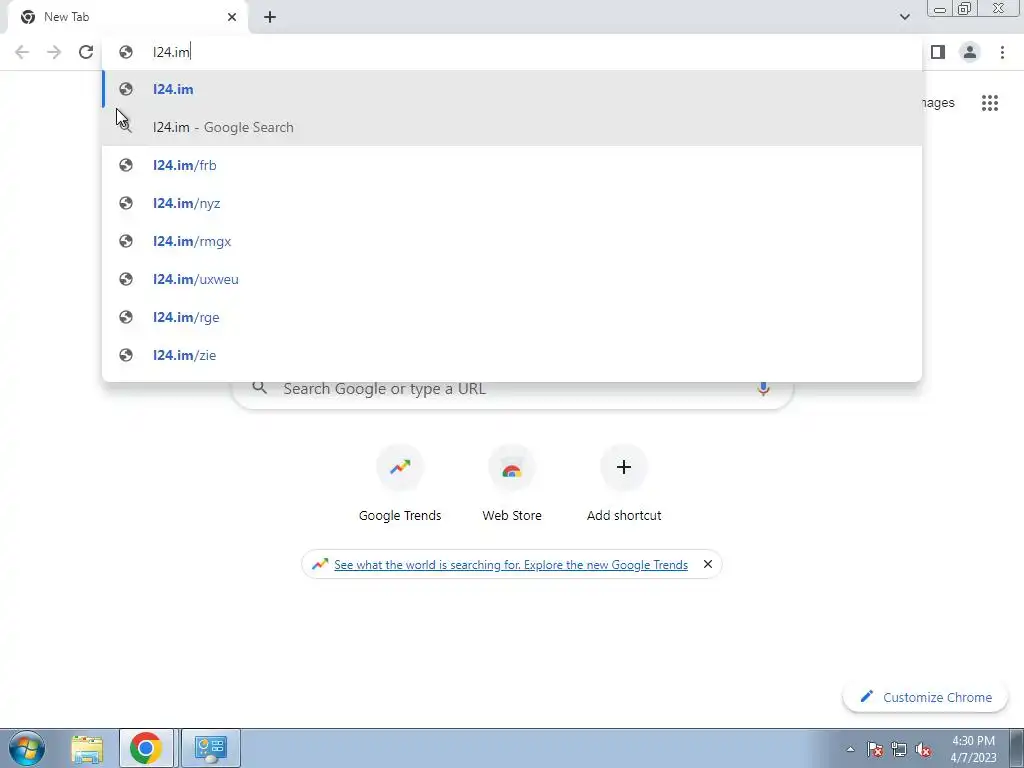Open the tab search chevron dropdown

click(x=904, y=17)
